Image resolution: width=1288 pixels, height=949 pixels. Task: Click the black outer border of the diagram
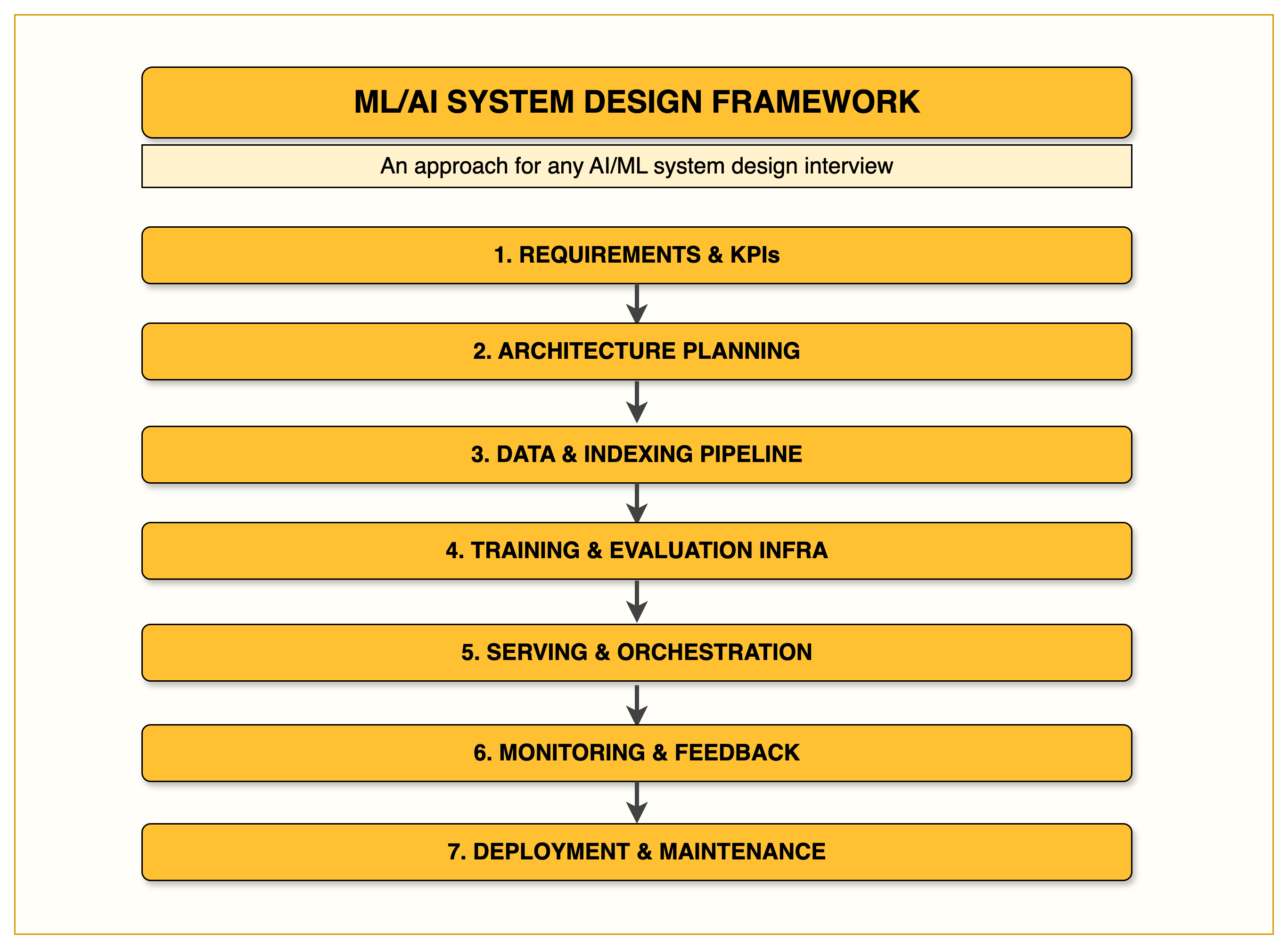coord(6,474)
